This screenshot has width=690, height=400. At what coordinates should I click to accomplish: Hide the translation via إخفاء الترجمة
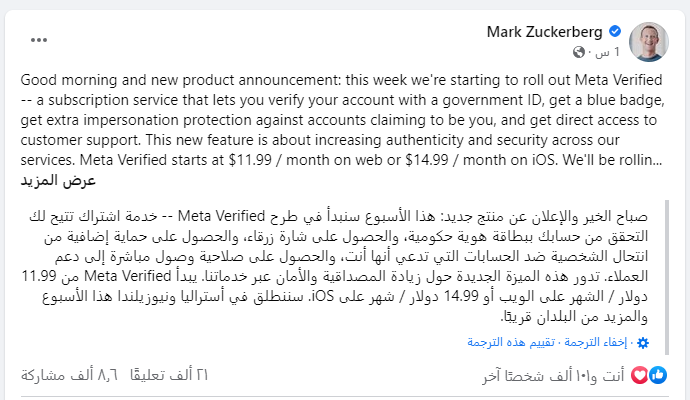tap(604, 342)
